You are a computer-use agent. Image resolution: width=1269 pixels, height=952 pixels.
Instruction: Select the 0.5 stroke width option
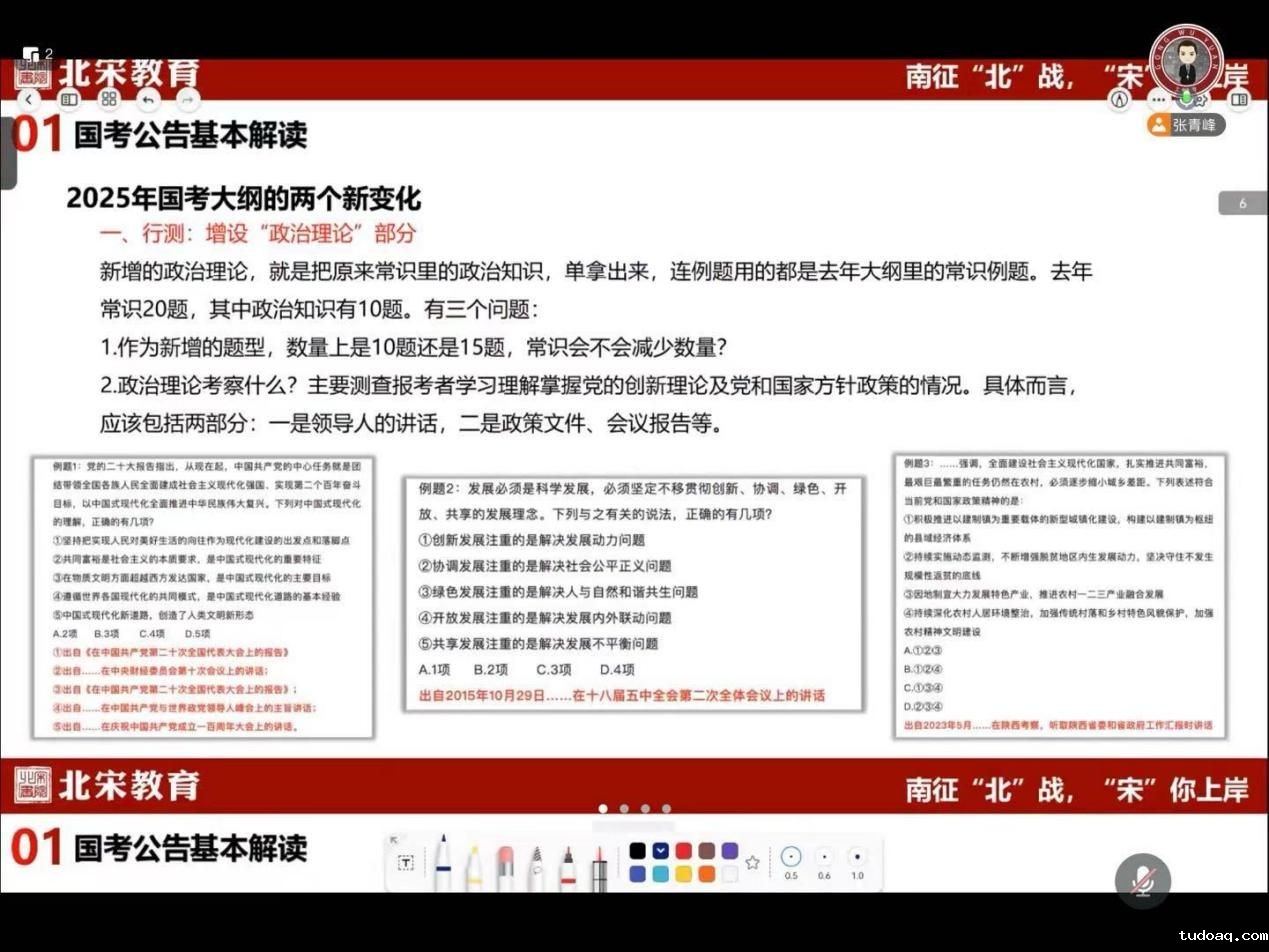click(x=791, y=857)
